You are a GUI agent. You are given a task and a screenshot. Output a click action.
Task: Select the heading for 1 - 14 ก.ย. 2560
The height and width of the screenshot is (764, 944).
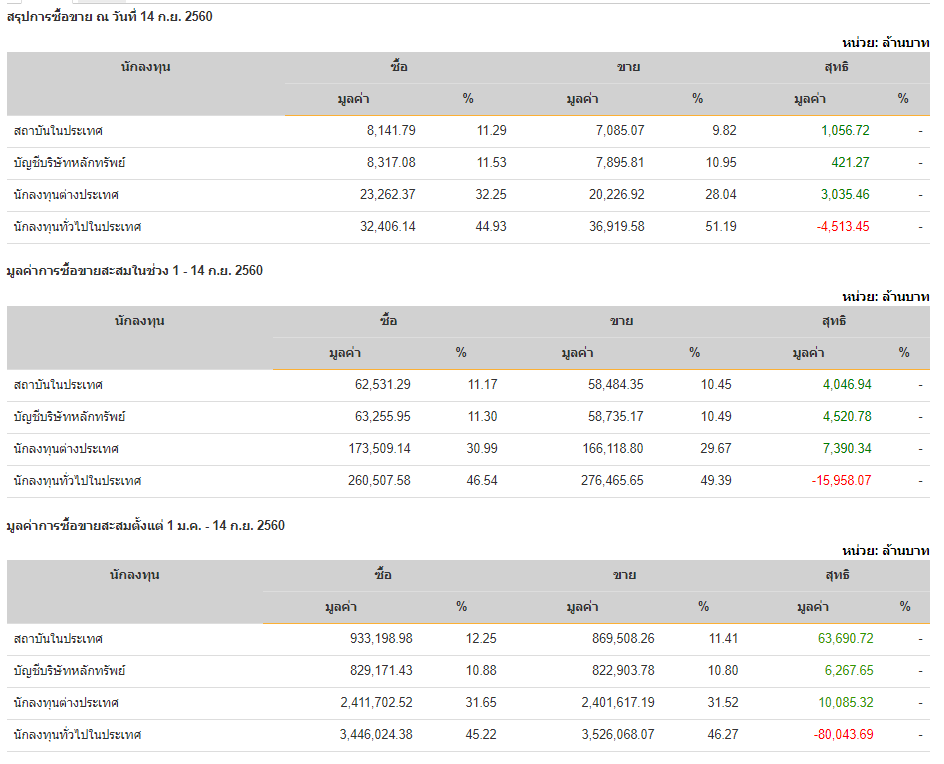(135, 270)
